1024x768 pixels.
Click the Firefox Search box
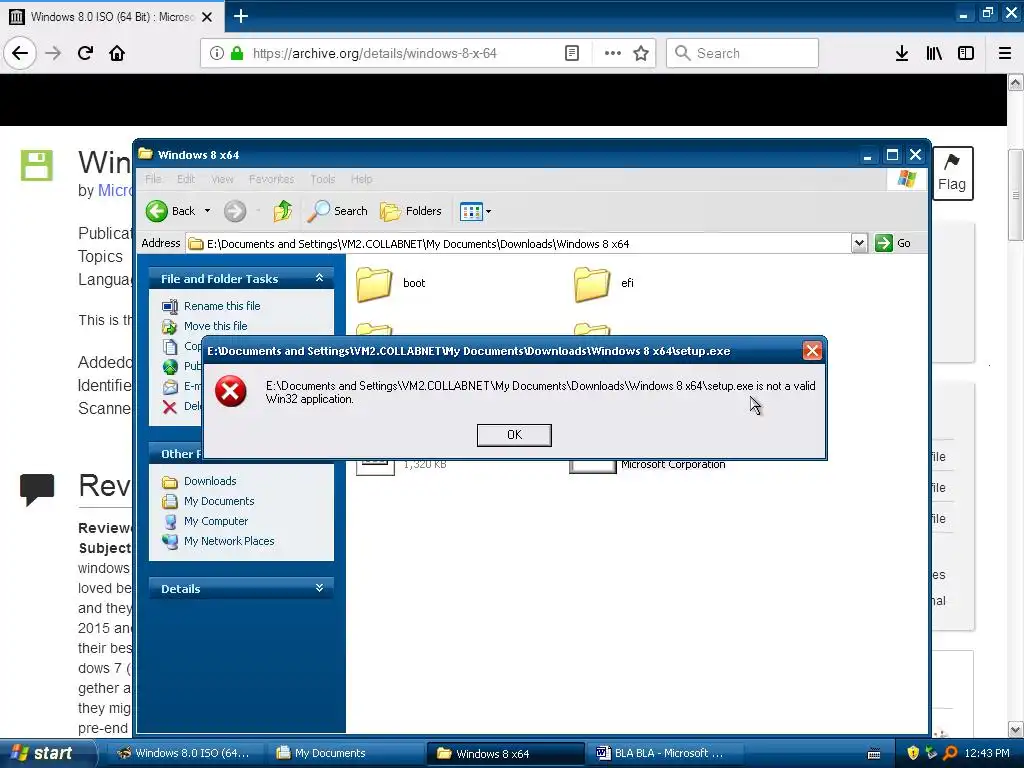[742, 53]
